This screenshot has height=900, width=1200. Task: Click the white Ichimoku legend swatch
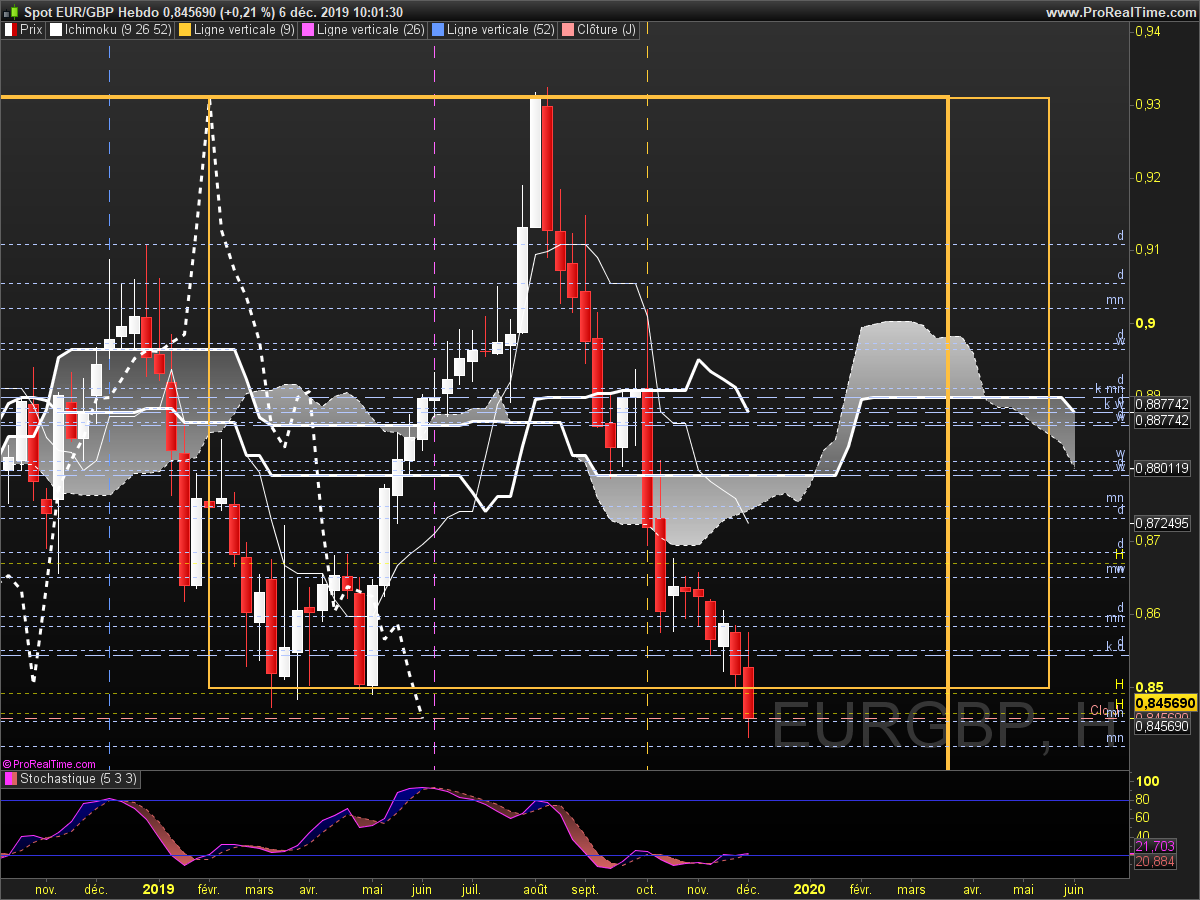coord(56,30)
